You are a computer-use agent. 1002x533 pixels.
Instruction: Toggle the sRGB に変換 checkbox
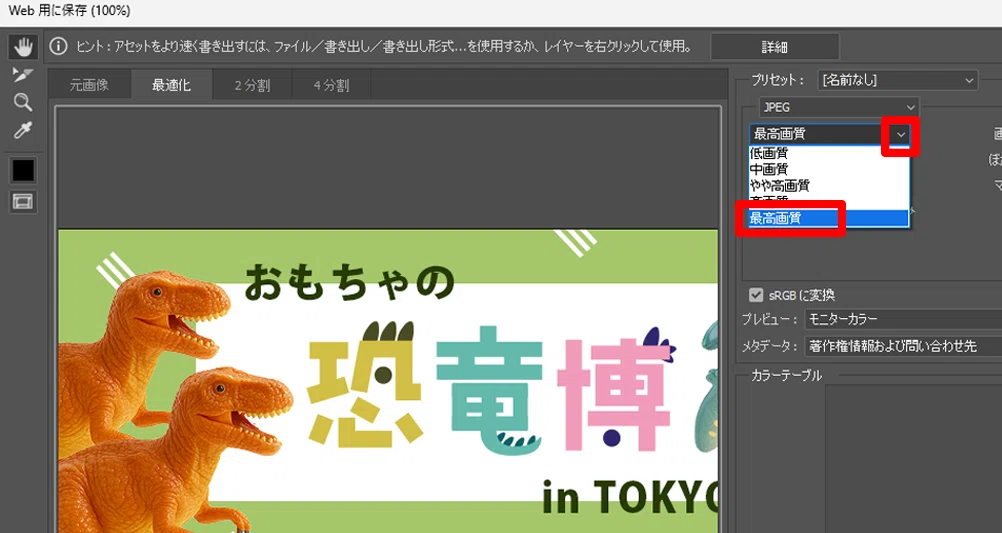tap(756, 295)
